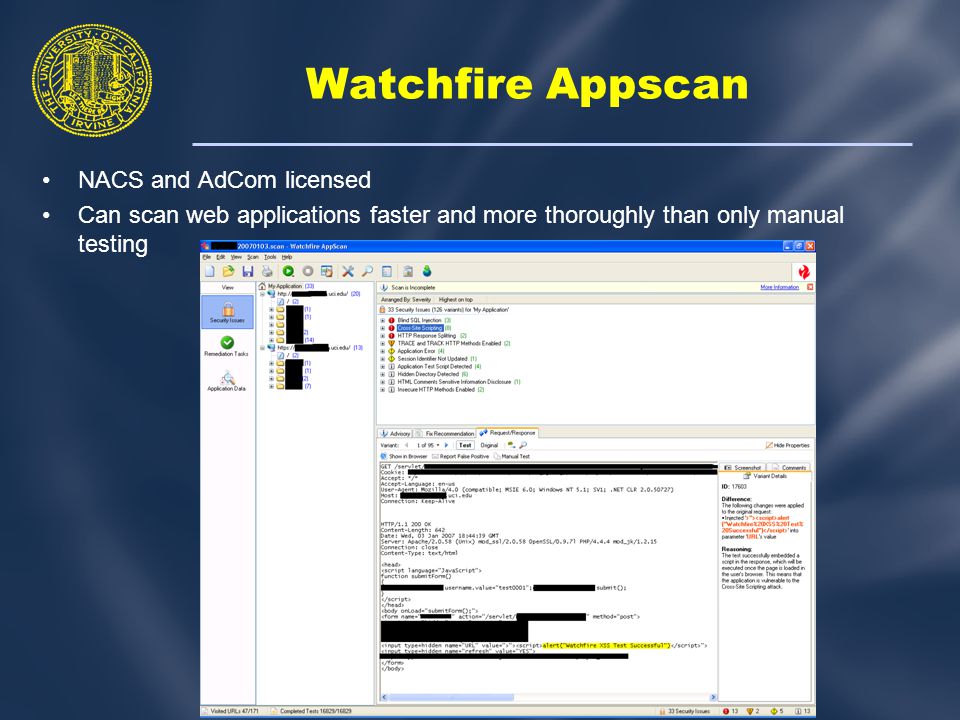
Task: Click the manual explore browser icon
Action: [327, 271]
